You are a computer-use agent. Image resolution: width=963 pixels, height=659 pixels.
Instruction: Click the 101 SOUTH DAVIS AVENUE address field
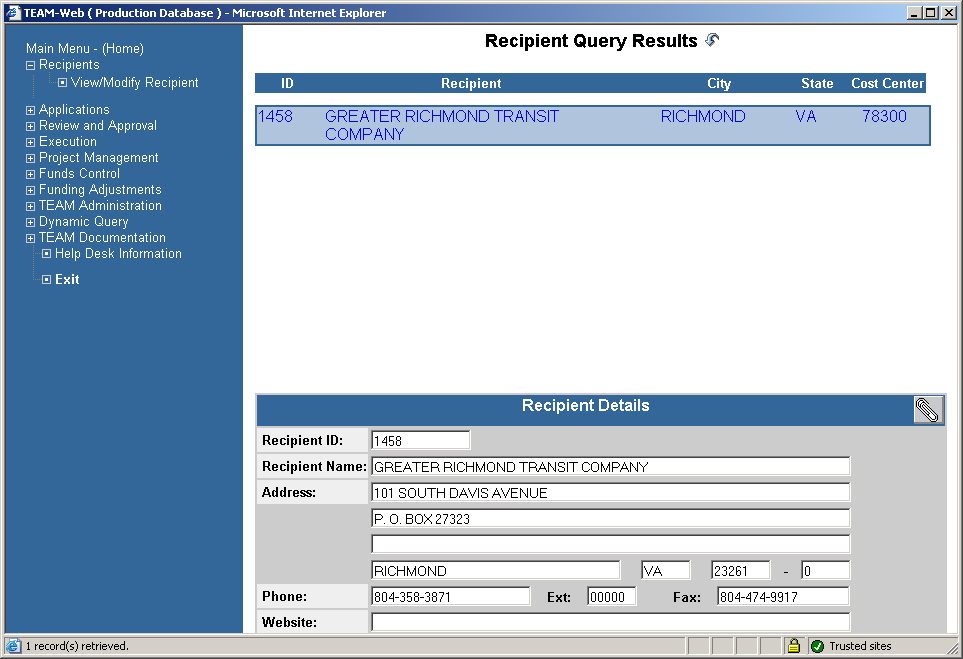[x=610, y=493]
